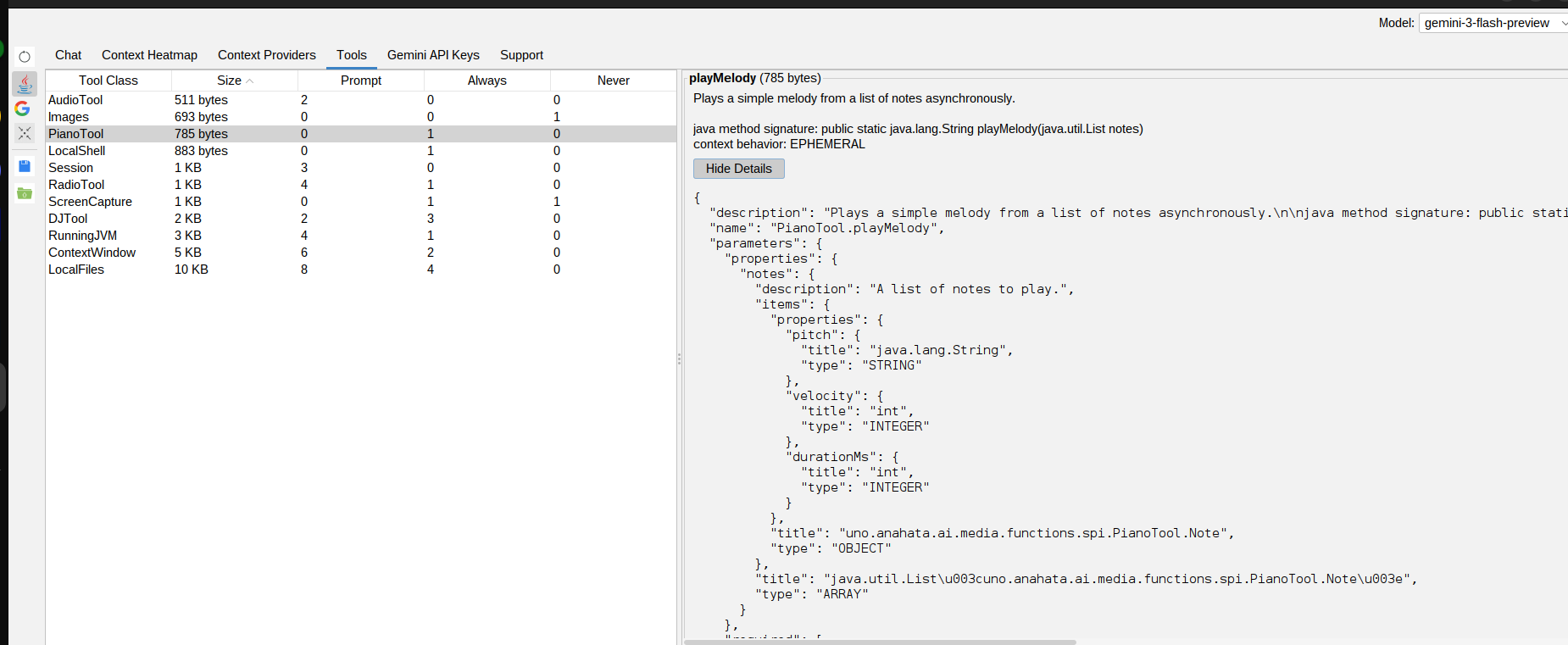
Task: Go to the Gemini API Keys tab
Action: [x=433, y=55]
